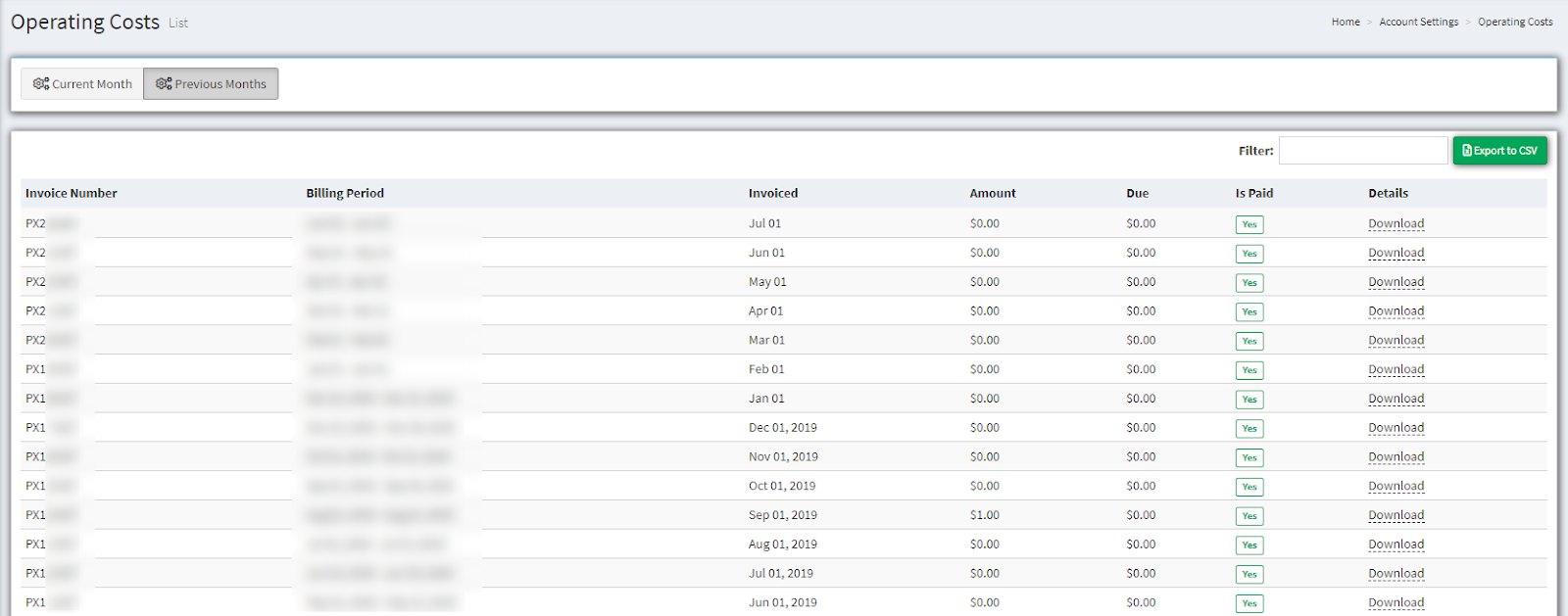Image resolution: width=1568 pixels, height=616 pixels.
Task: Click inside the Filter text field
Action: pyautogui.click(x=1362, y=151)
